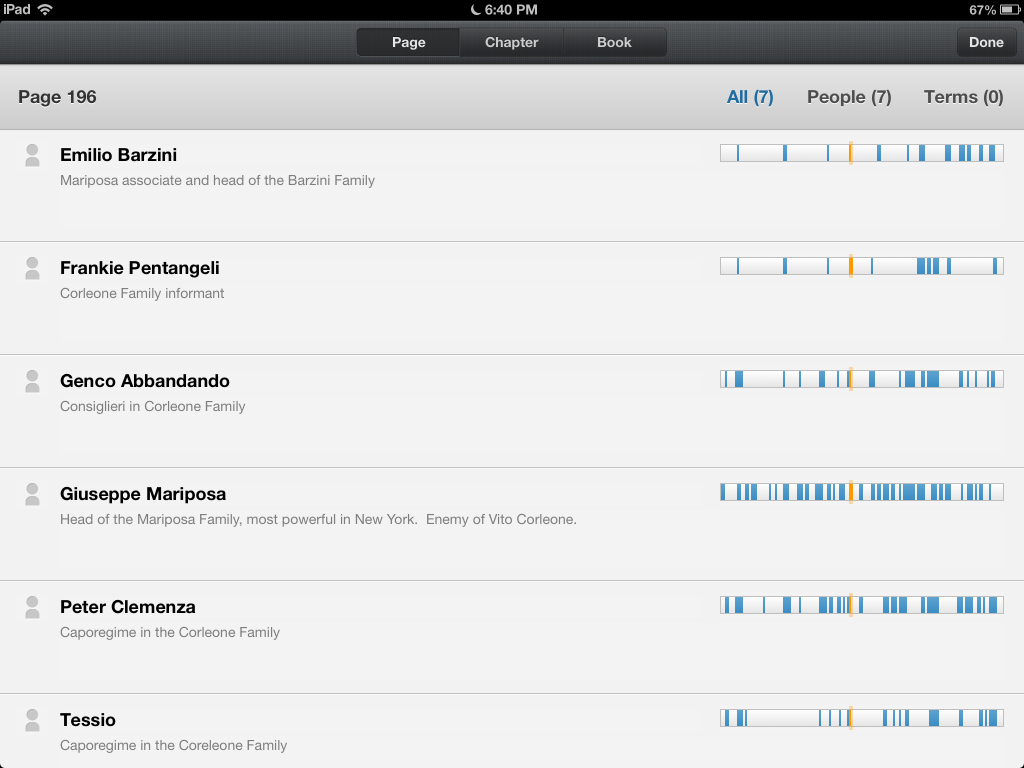Switch to the Book view tab
This screenshot has height=768, width=1024.
point(614,42)
